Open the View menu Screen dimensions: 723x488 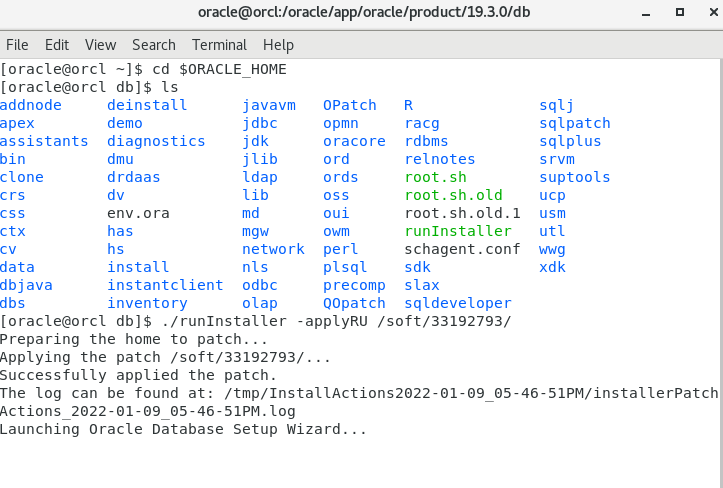100,45
